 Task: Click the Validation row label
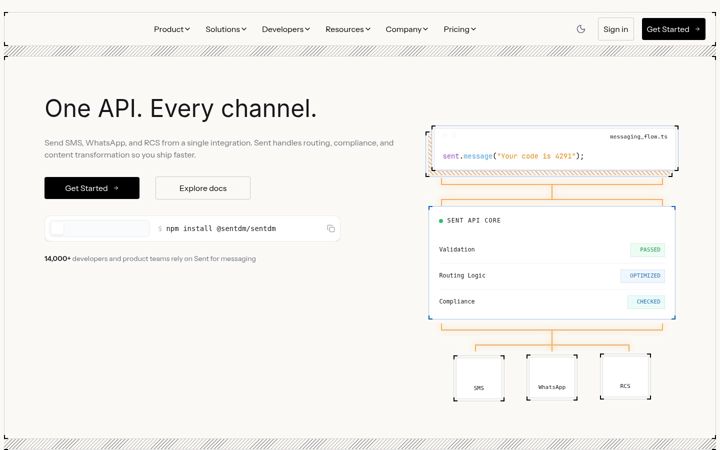tap(457, 249)
